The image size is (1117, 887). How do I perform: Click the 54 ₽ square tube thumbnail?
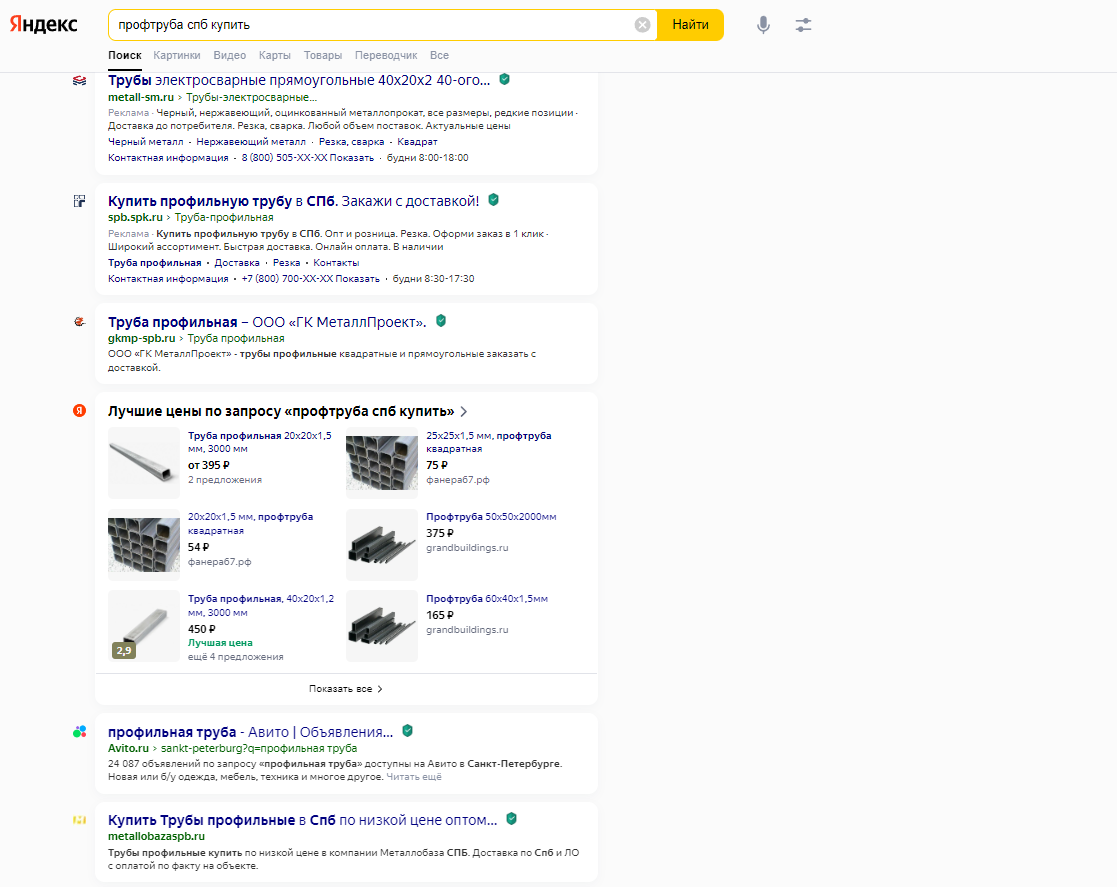tap(144, 545)
